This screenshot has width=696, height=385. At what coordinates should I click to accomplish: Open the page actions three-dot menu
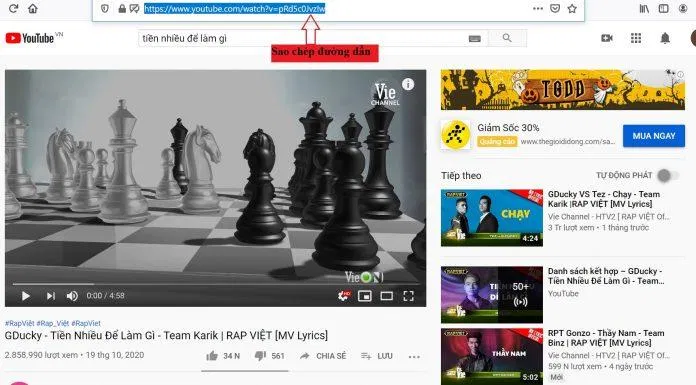pos(538,8)
